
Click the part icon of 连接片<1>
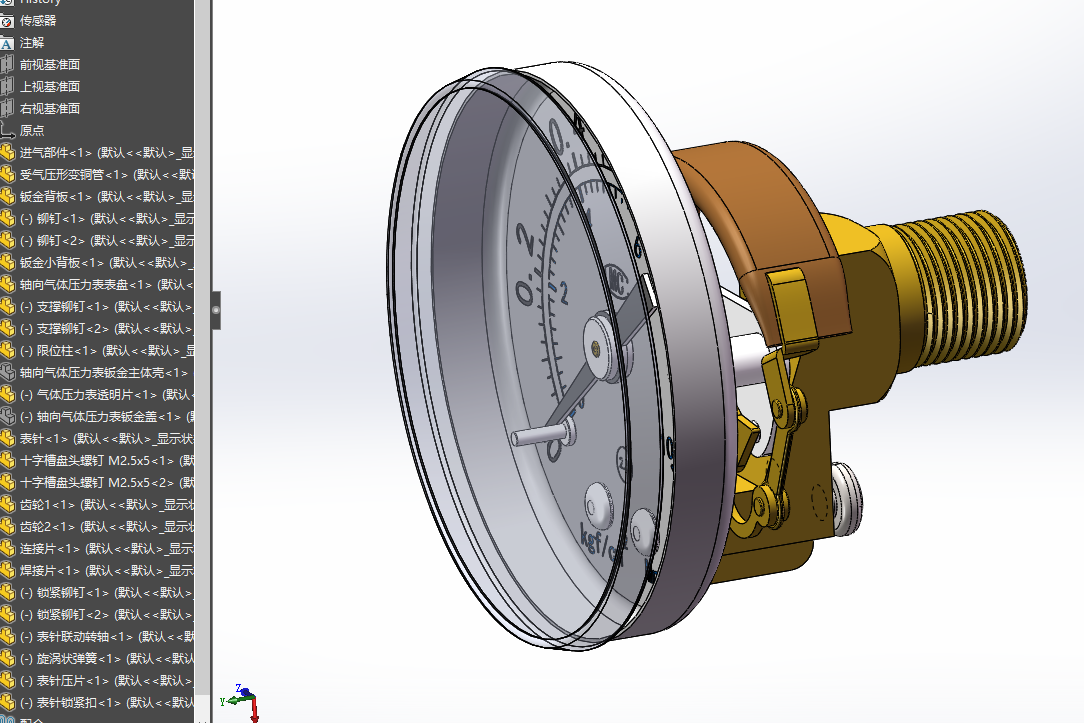coord(7,549)
